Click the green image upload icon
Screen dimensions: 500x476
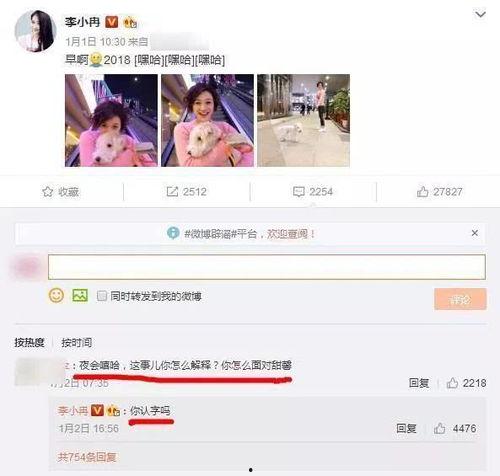[80, 295]
